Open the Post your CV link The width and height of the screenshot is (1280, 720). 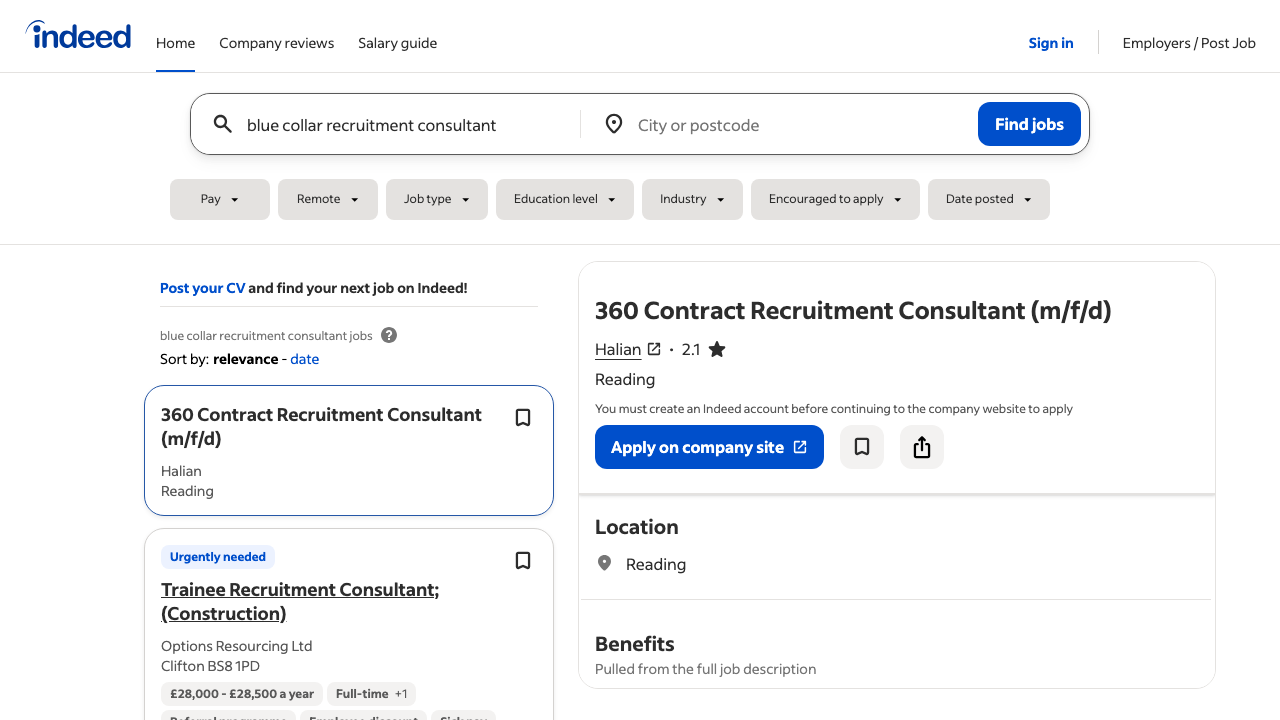202,287
